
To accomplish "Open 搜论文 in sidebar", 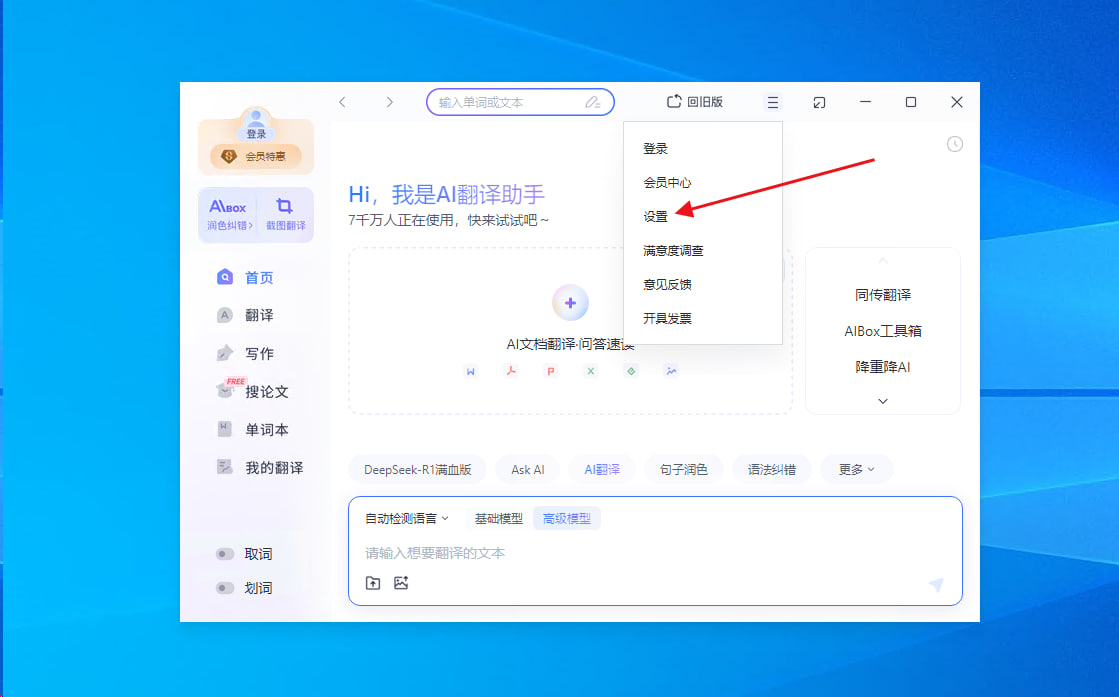I will pyautogui.click(x=253, y=391).
